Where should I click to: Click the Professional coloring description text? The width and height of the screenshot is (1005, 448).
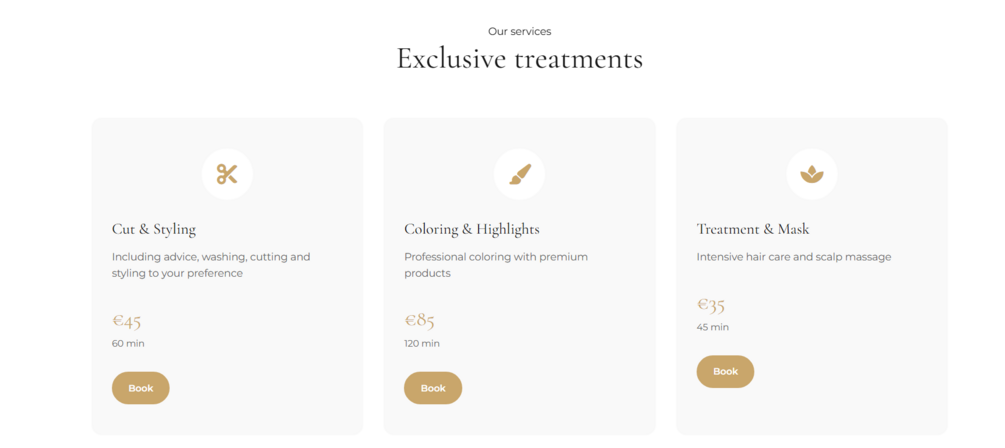click(496, 265)
